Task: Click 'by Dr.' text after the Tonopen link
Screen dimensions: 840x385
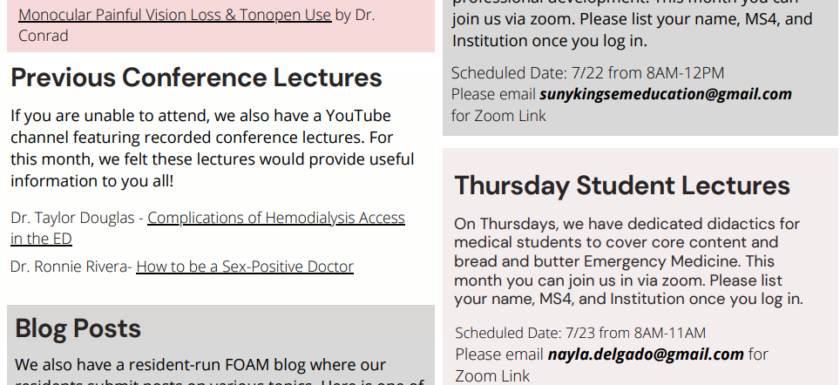Action: pos(355,15)
